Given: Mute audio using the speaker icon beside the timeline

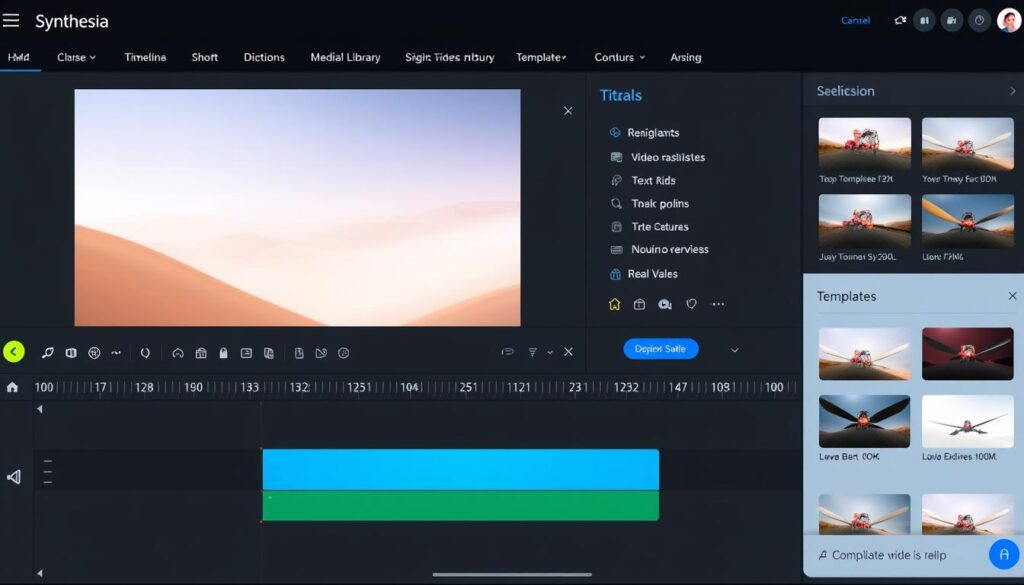Looking at the screenshot, I should click(x=13, y=477).
